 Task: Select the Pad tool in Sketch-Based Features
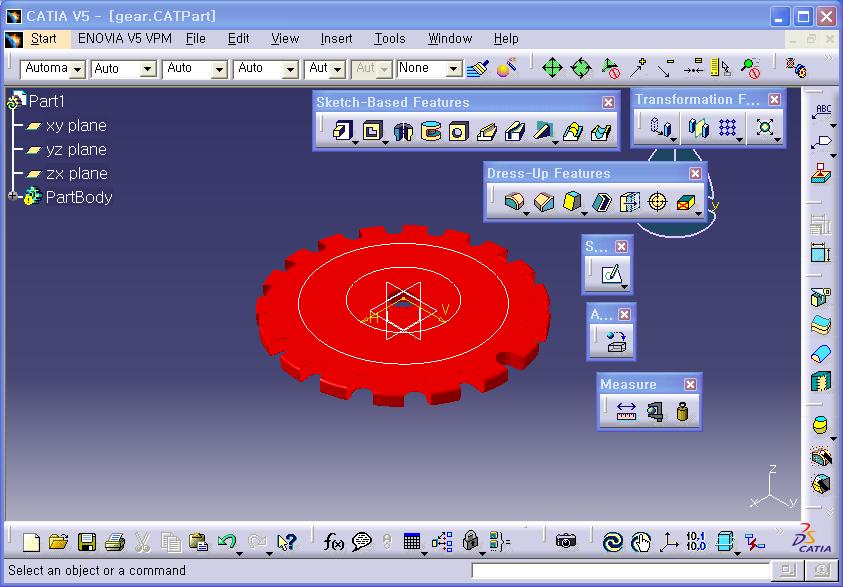[x=342, y=132]
